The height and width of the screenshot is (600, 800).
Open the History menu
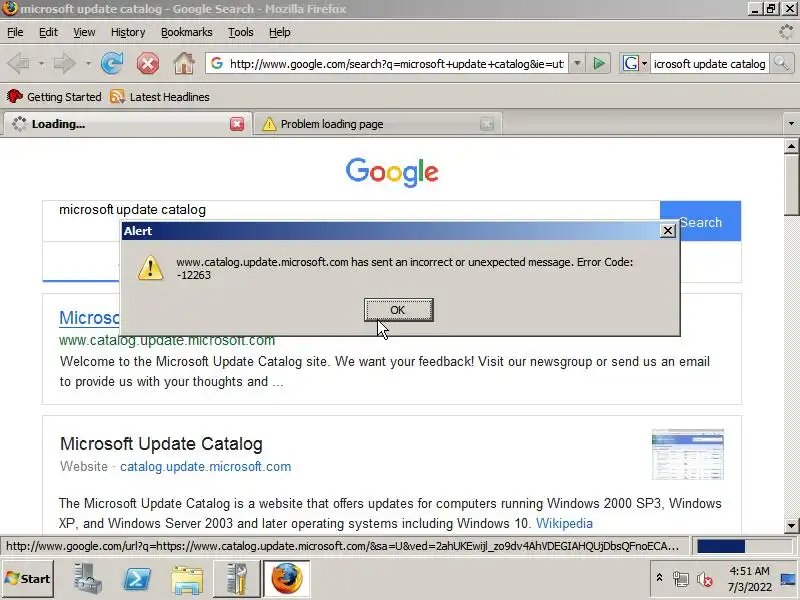[x=128, y=32]
